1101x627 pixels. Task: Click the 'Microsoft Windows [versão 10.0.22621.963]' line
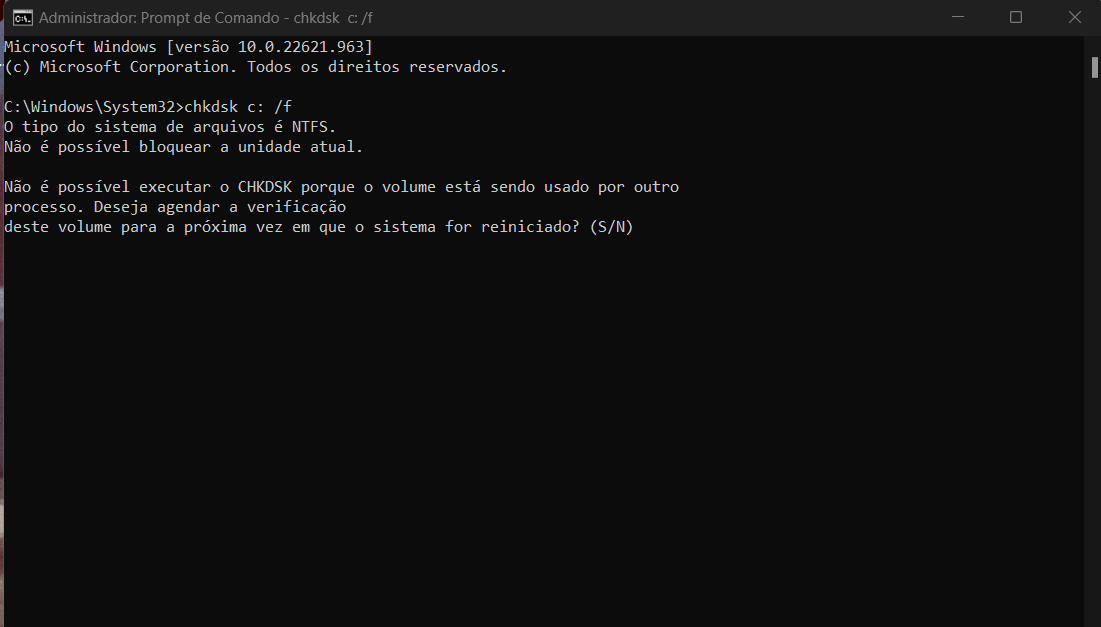coord(188,47)
